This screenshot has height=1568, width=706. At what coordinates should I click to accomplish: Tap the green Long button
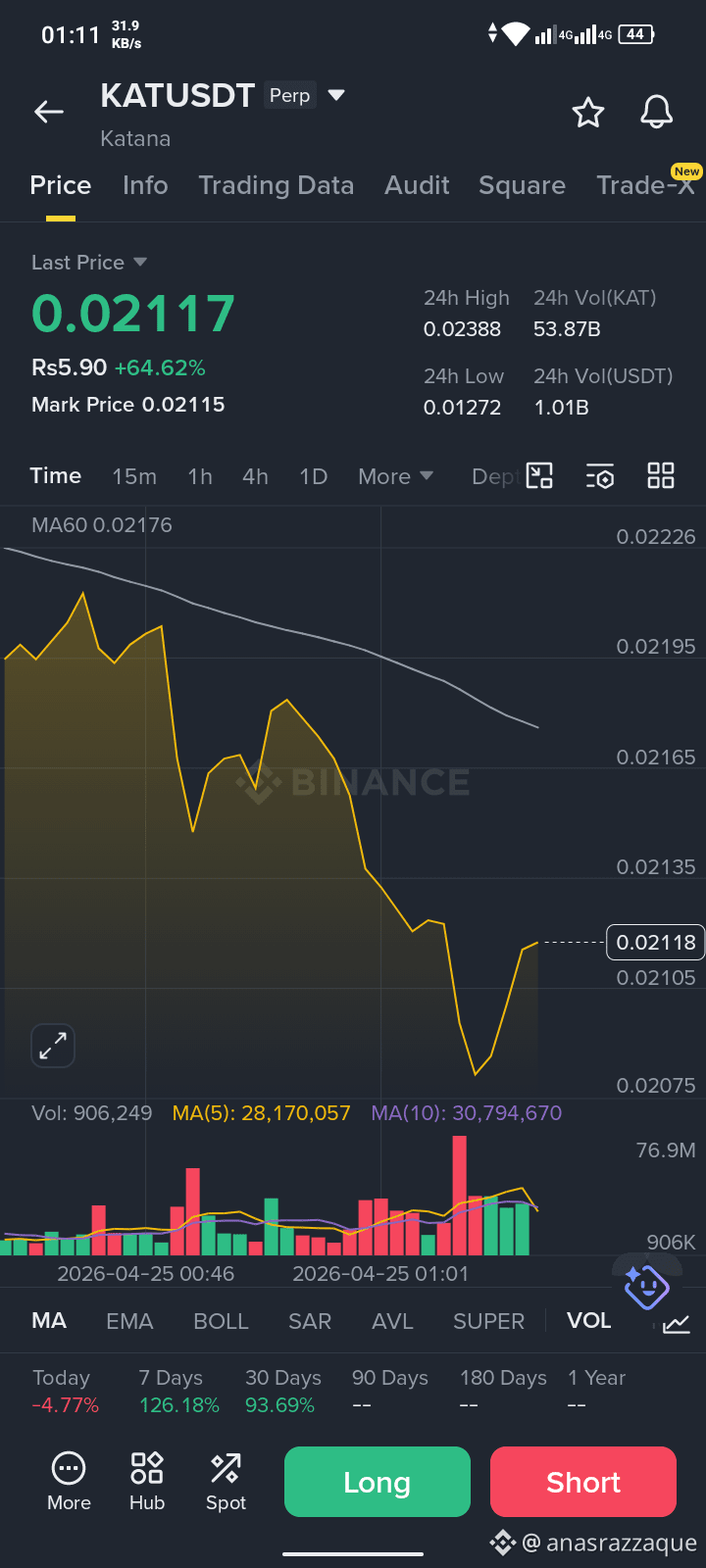click(x=378, y=1482)
